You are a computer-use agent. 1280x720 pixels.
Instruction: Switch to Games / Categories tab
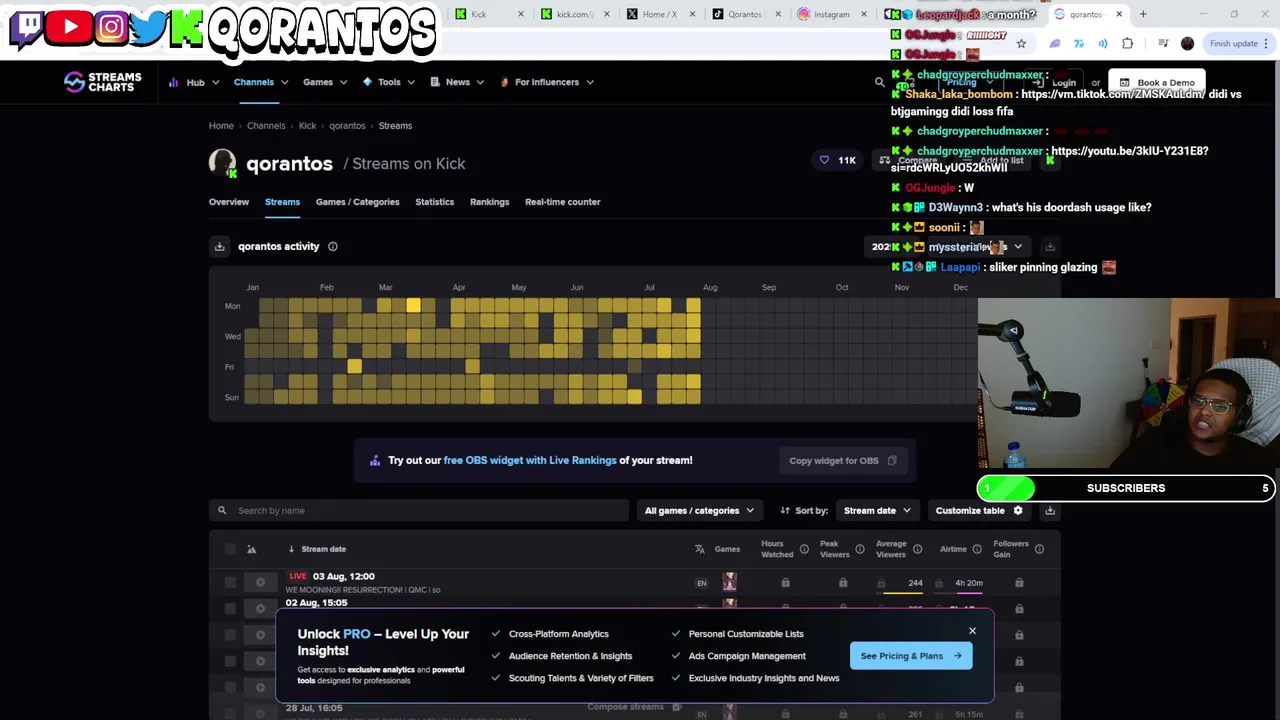[357, 202]
